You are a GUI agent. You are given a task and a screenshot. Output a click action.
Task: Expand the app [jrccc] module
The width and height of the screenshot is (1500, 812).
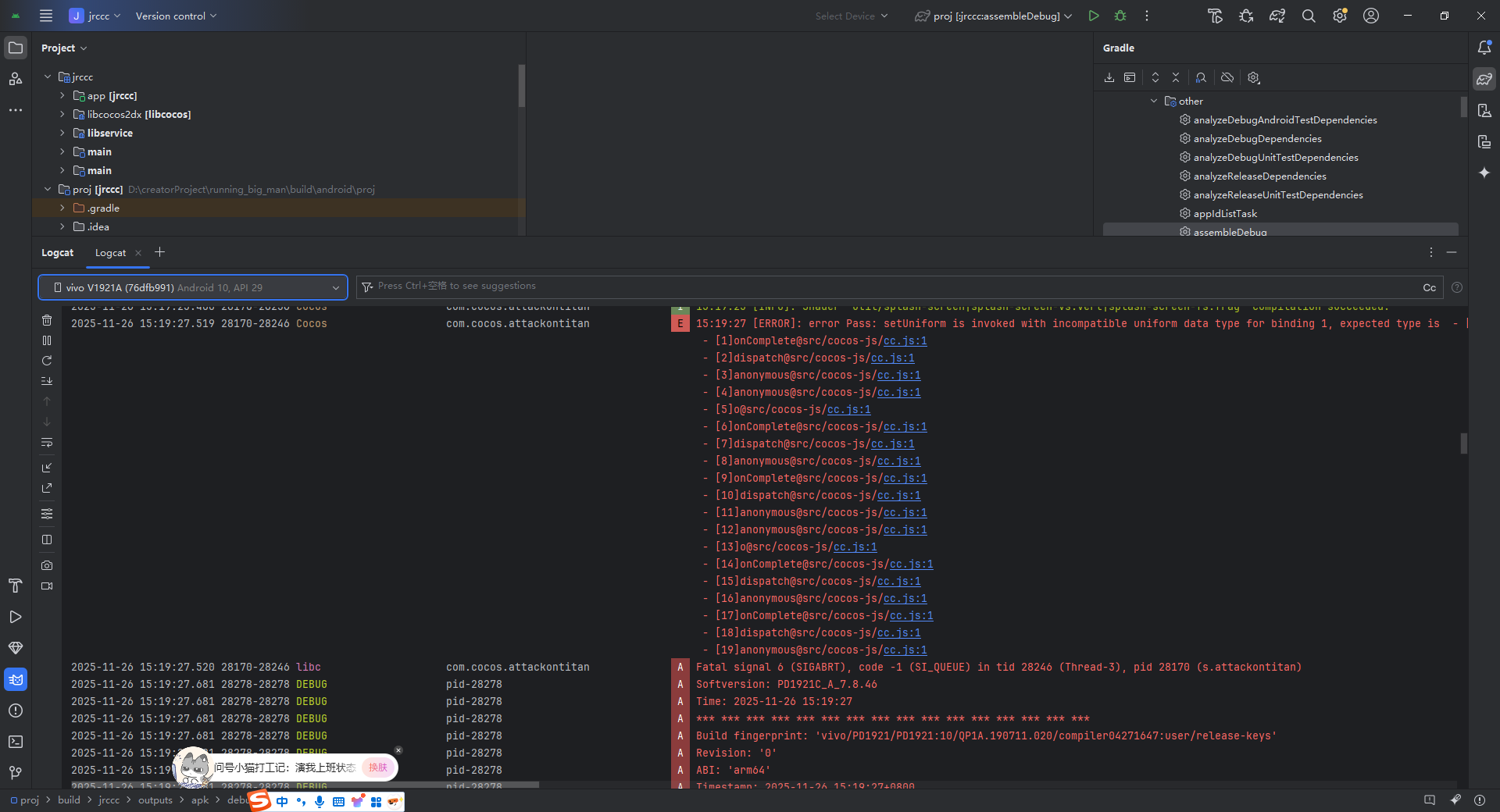click(62, 95)
